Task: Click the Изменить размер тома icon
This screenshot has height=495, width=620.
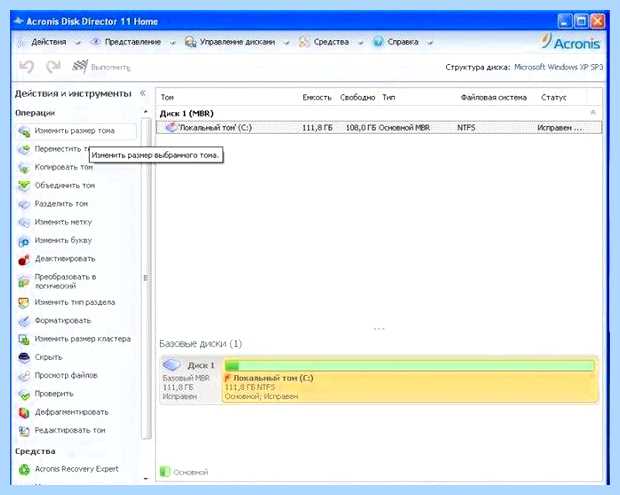Action: 24,131
